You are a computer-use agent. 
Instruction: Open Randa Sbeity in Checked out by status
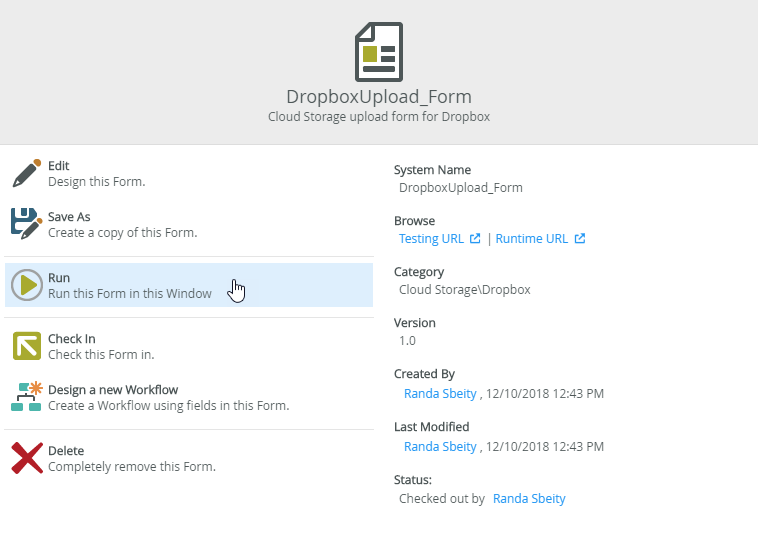point(529,499)
